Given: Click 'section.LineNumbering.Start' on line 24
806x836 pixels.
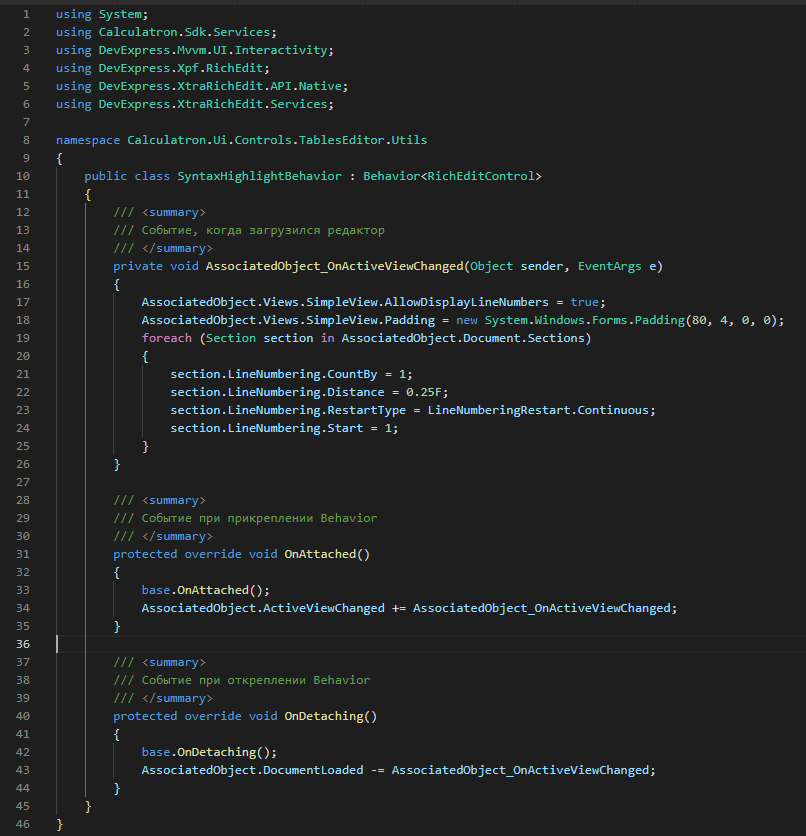Looking at the screenshot, I should [x=267, y=429].
